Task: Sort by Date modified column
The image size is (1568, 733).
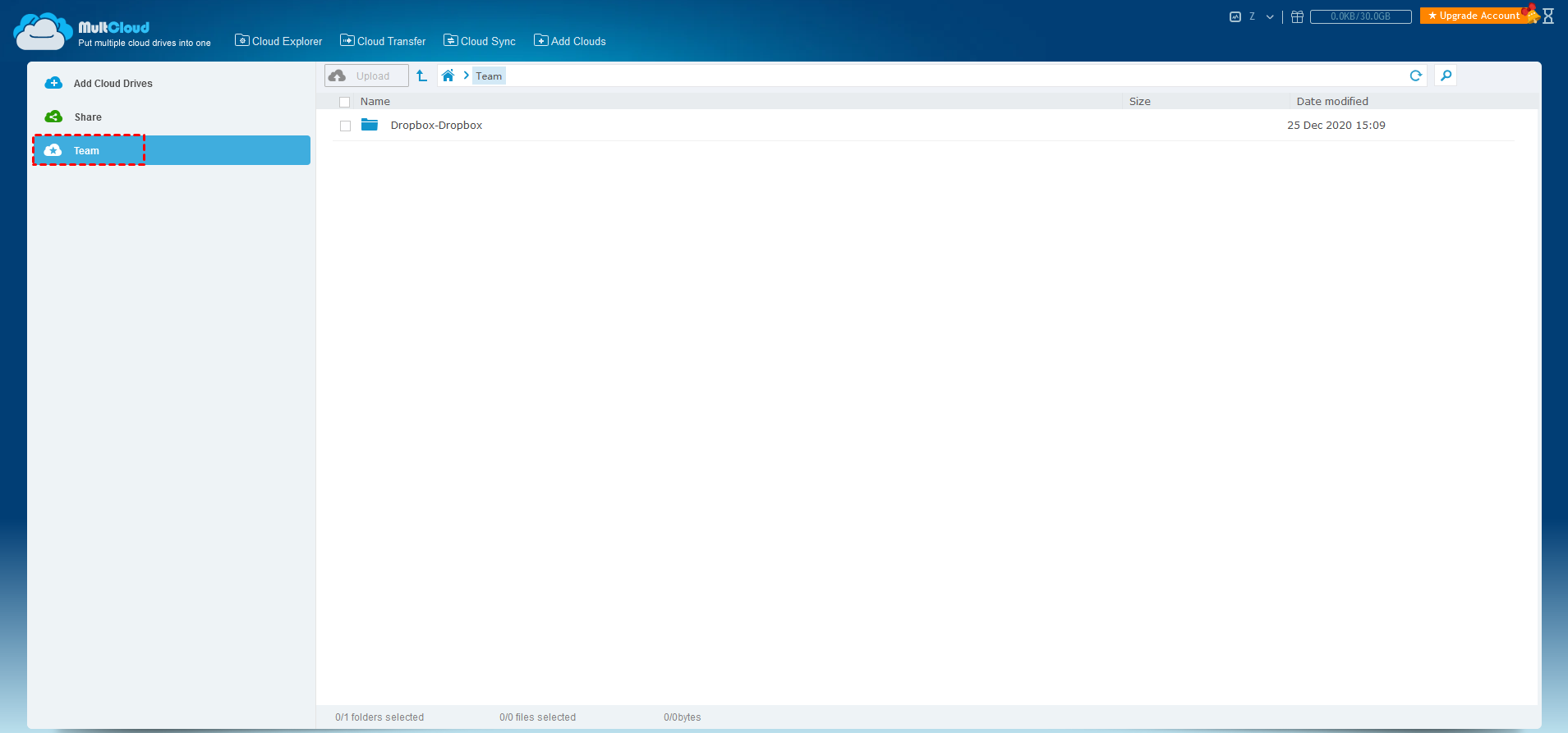Action: (x=1332, y=102)
